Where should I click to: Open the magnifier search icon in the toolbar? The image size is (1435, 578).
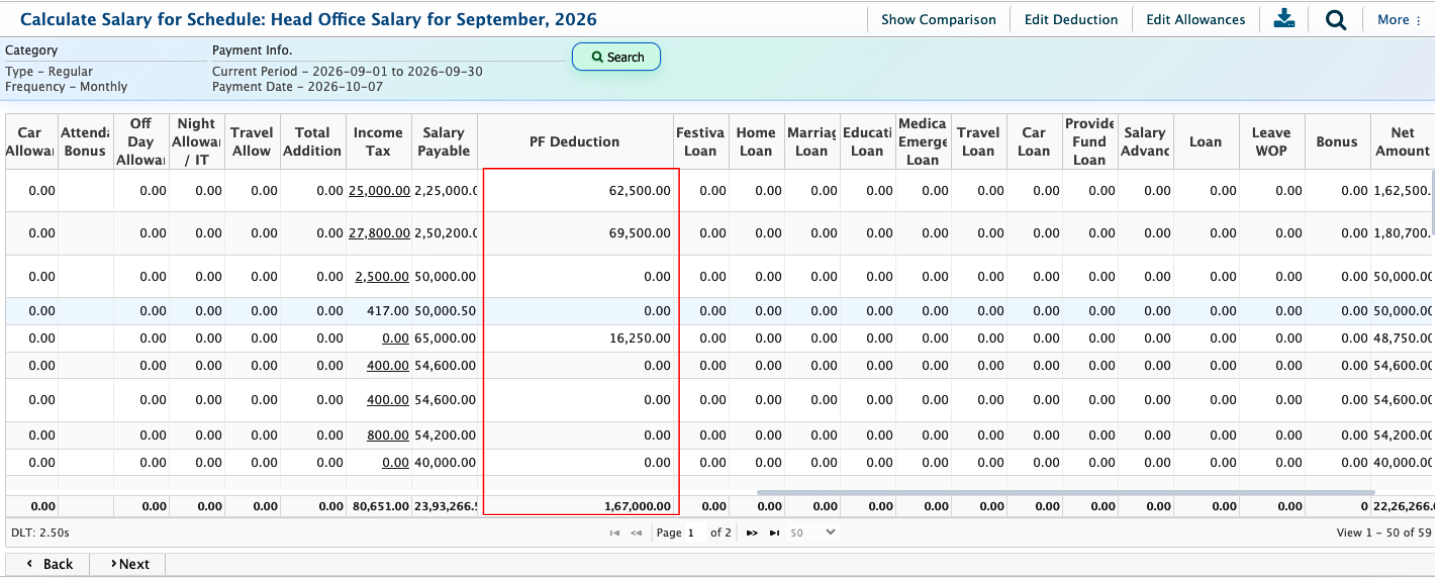pos(1335,20)
